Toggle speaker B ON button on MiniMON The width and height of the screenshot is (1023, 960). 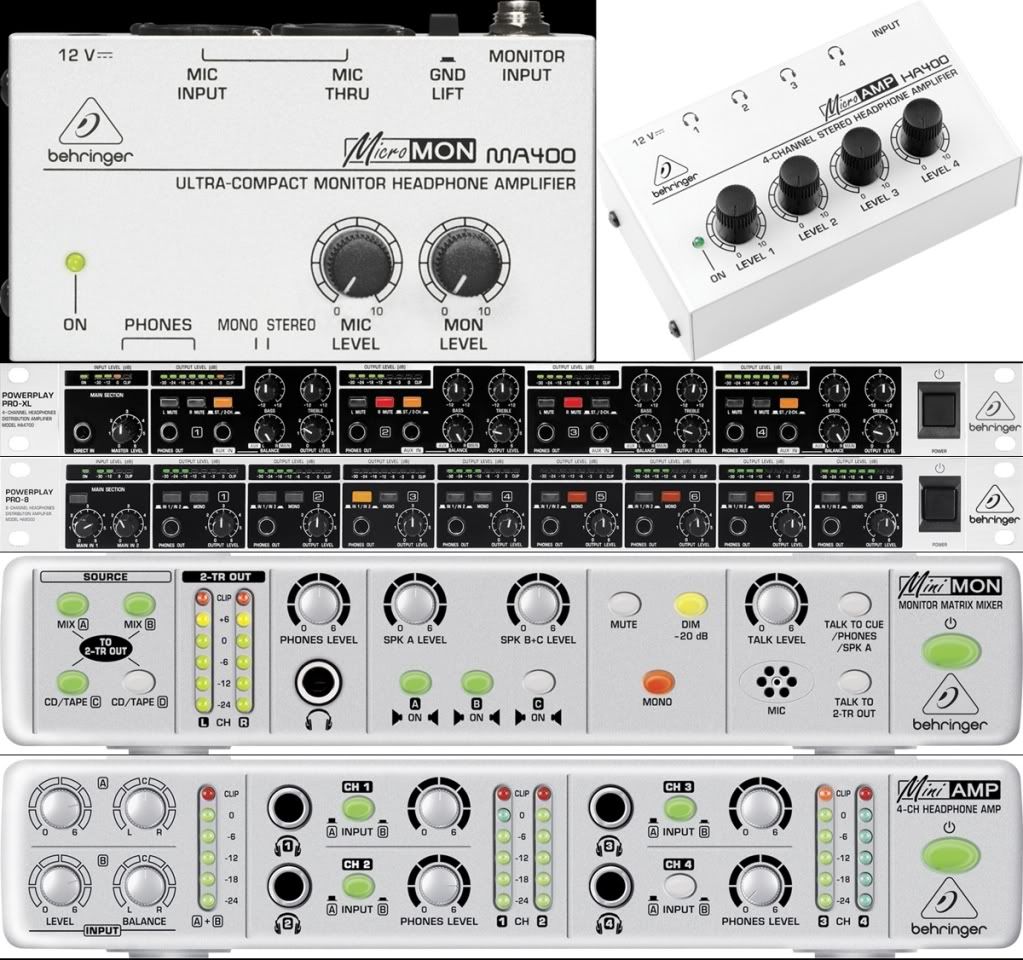(477, 682)
